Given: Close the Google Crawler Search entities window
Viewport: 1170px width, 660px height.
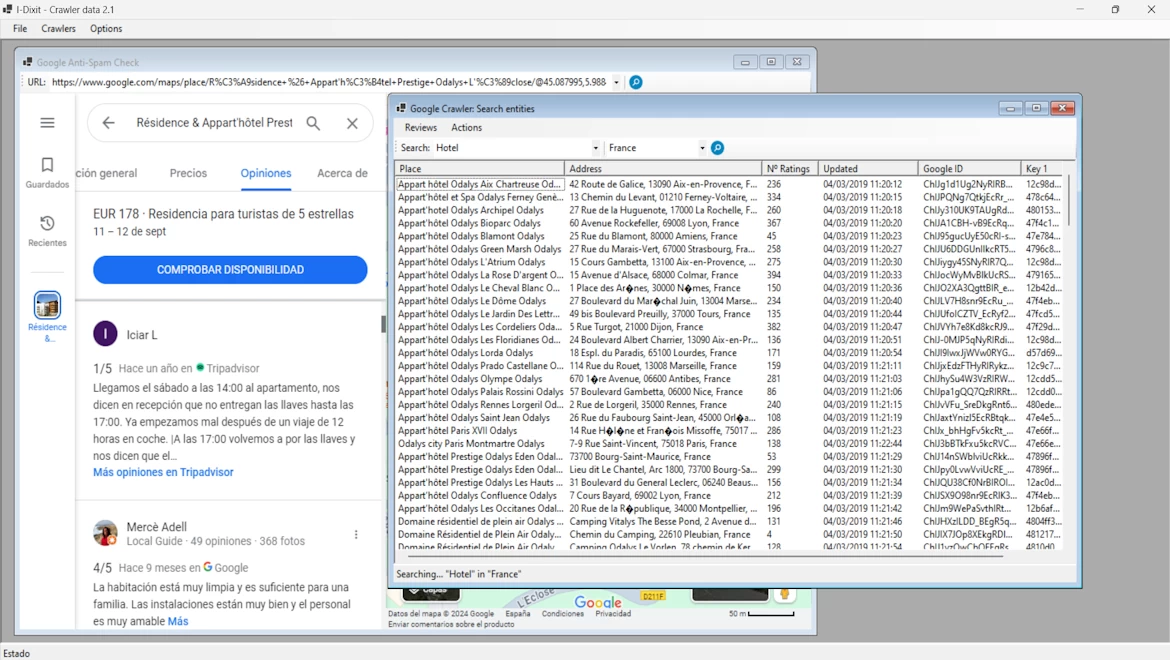Looking at the screenshot, I should click(x=1063, y=108).
